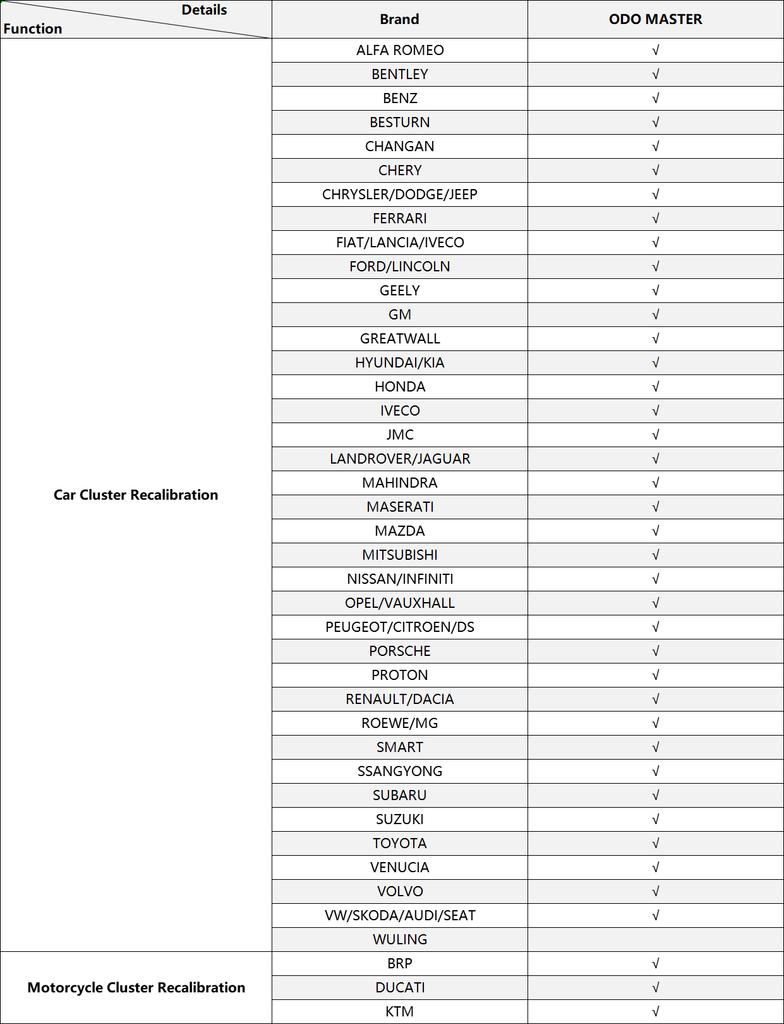
Task: Select the Brand column header
Action: (x=400, y=19)
